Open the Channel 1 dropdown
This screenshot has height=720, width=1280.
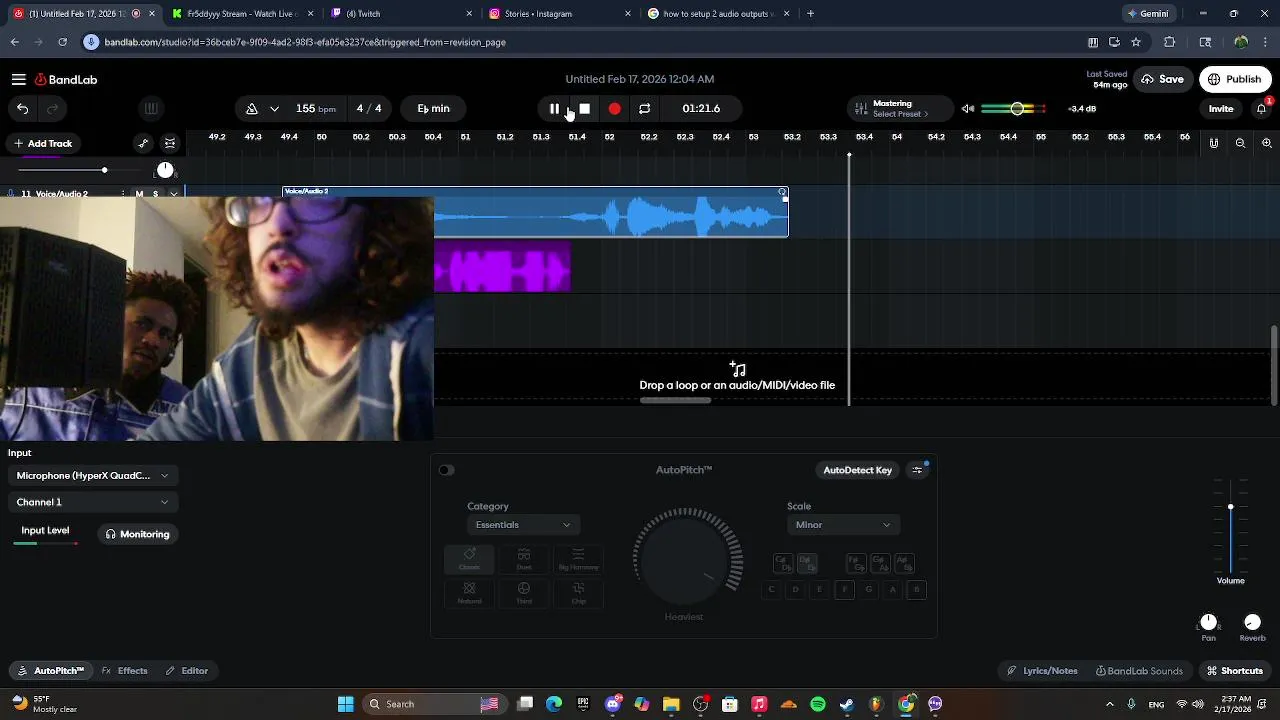pyautogui.click(x=92, y=502)
